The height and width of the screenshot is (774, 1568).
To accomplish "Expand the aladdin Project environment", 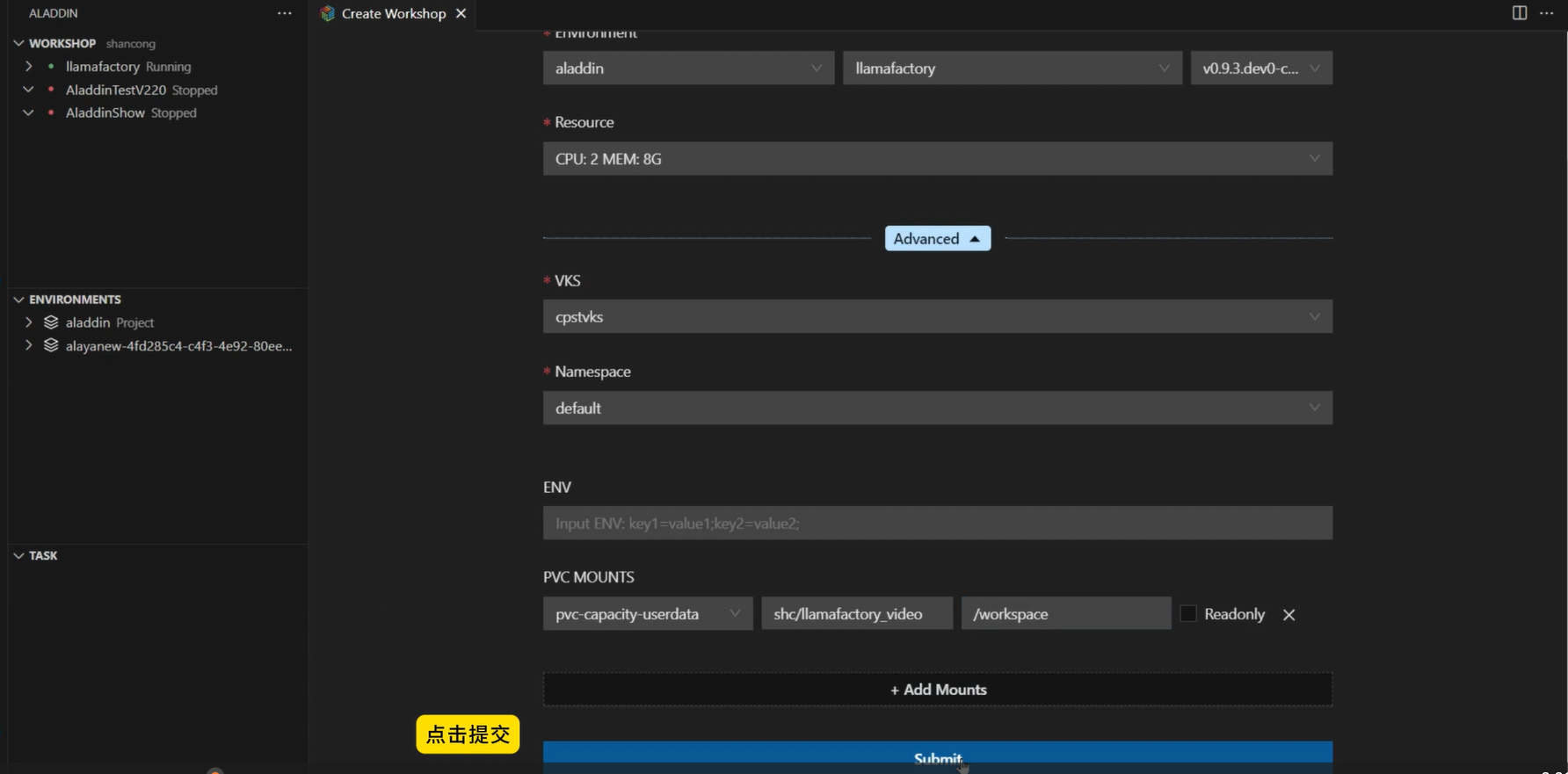I will pyautogui.click(x=28, y=322).
